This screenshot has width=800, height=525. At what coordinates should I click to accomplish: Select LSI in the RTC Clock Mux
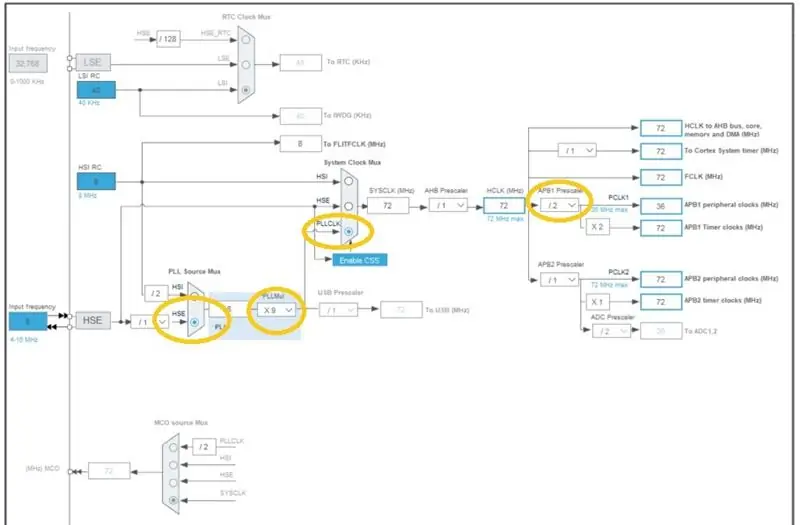[x=246, y=90]
